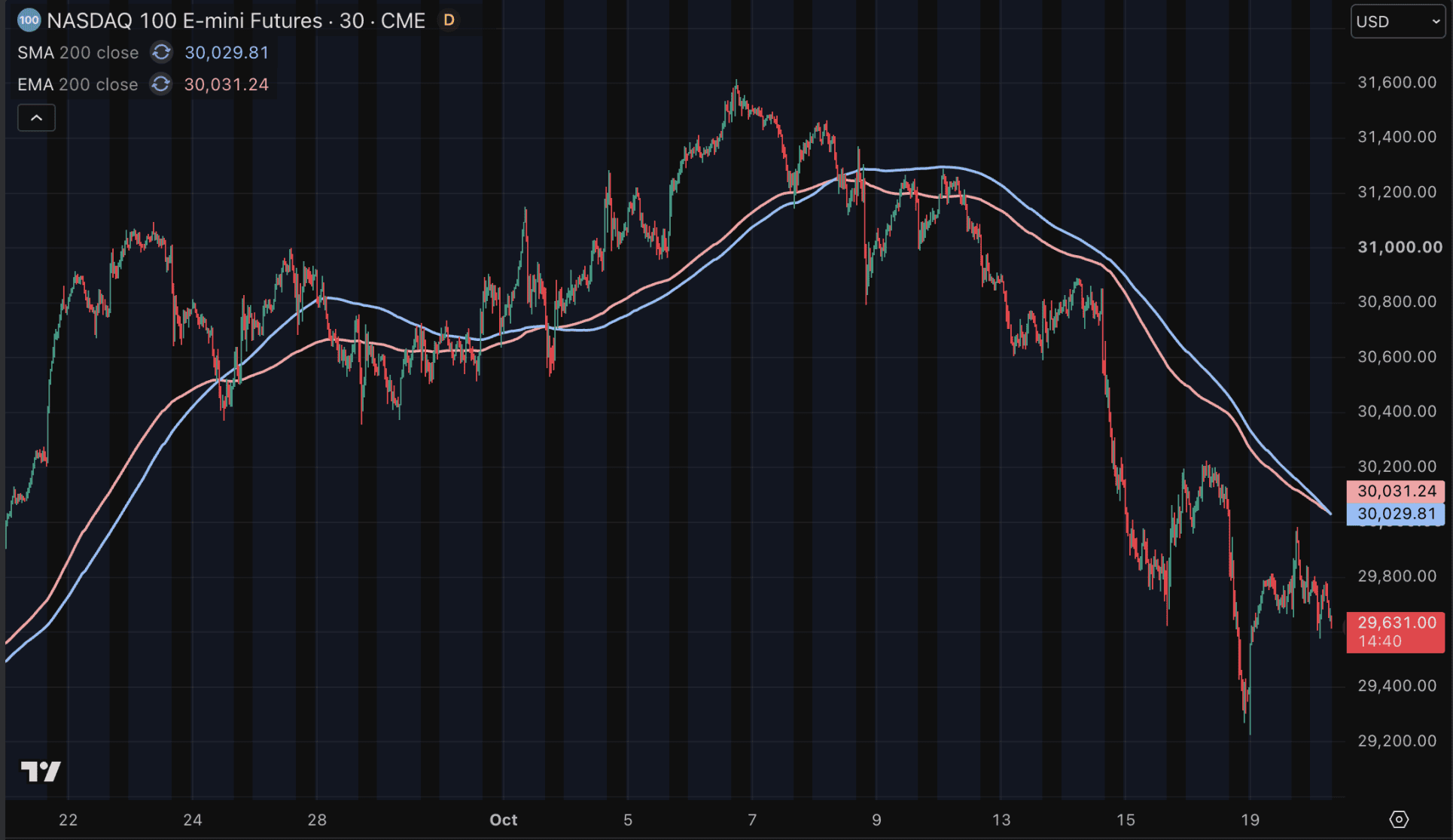Click date 13 on the time axis
The height and width of the screenshot is (840, 1453).
[1001, 820]
